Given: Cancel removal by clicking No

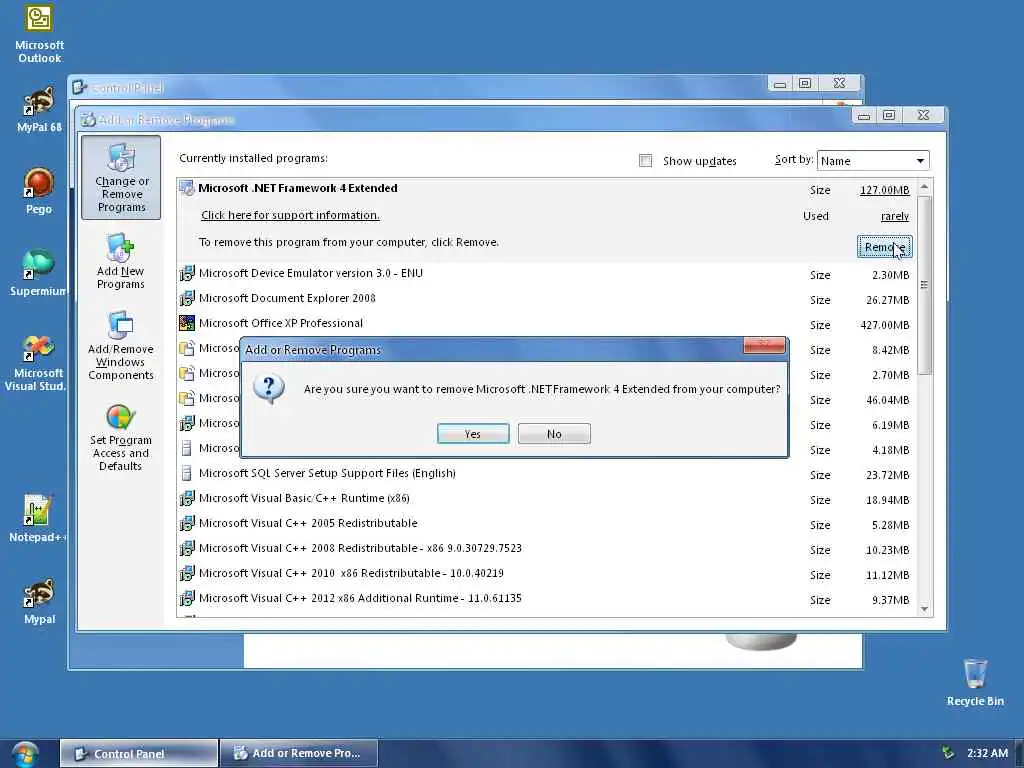Looking at the screenshot, I should tap(554, 434).
